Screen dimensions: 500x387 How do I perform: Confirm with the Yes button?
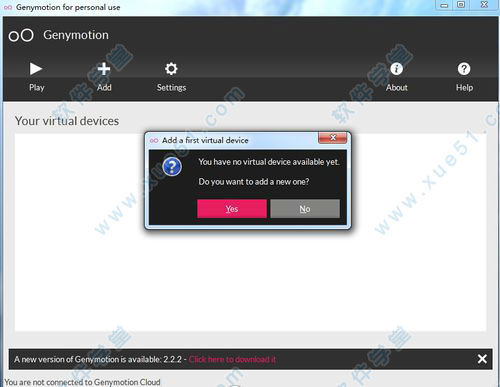tap(232, 209)
